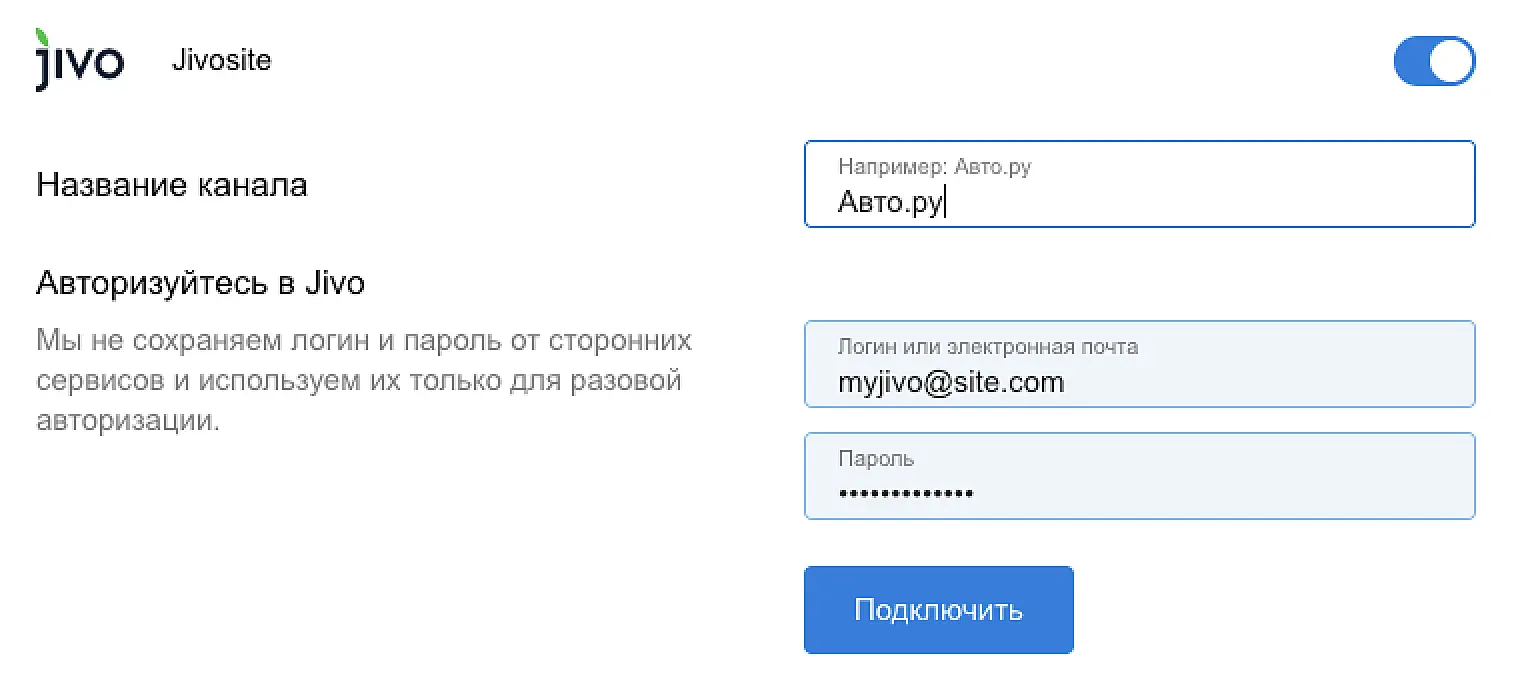Click the Jivo logo icon
Viewport: 1528px width, 686px height.
(x=80, y=62)
